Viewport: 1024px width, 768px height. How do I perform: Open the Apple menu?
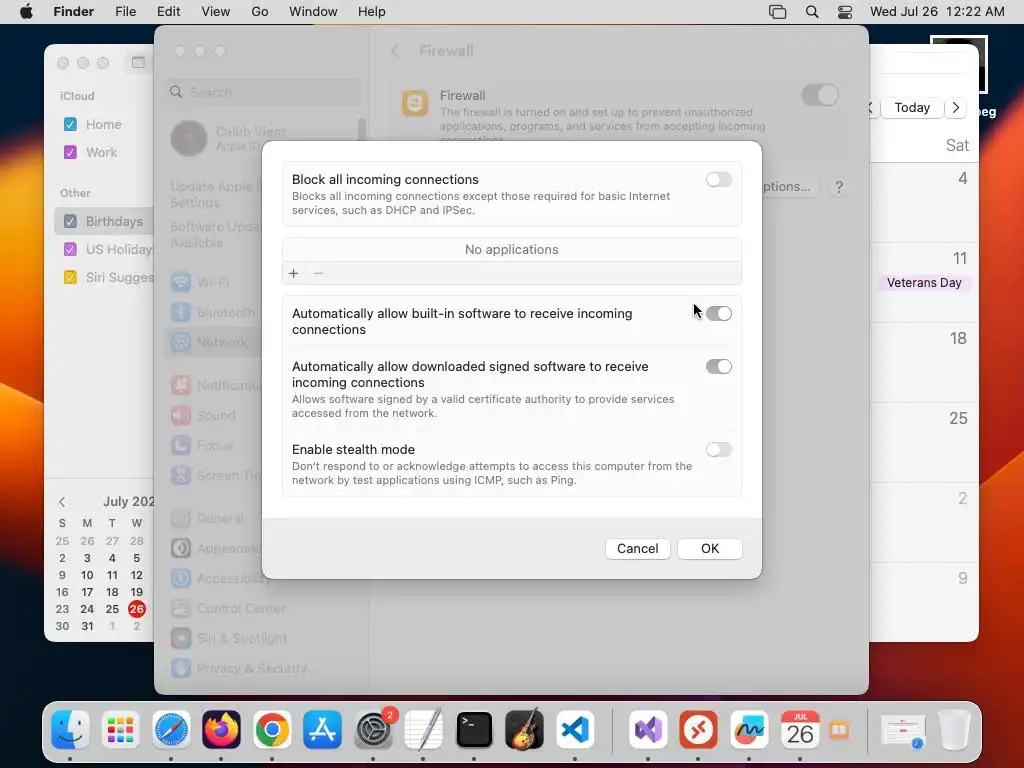click(x=26, y=12)
